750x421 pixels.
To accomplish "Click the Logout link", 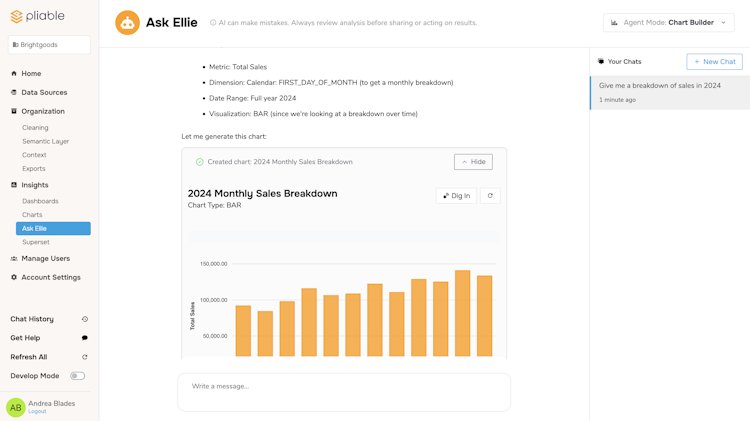I will tap(37, 411).
